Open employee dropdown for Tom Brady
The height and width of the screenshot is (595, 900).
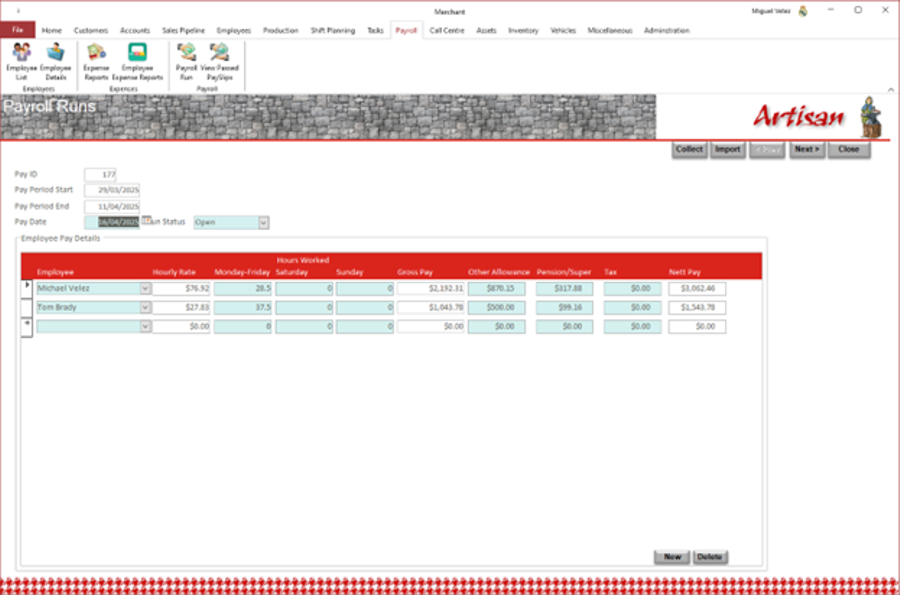(145, 307)
